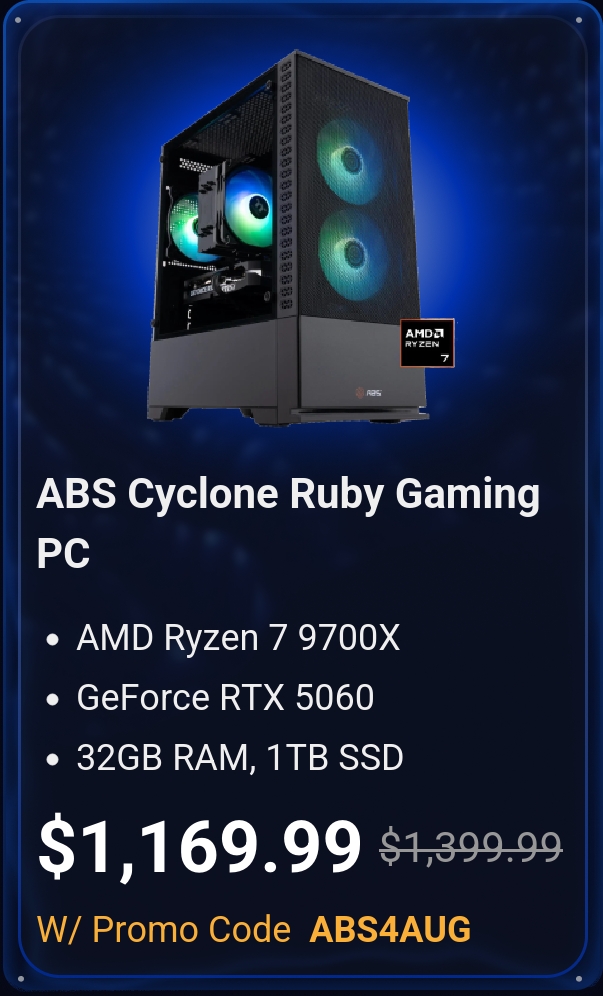Click the lower front RGB case fan
603x996 pixels.
[x=353, y=254]
